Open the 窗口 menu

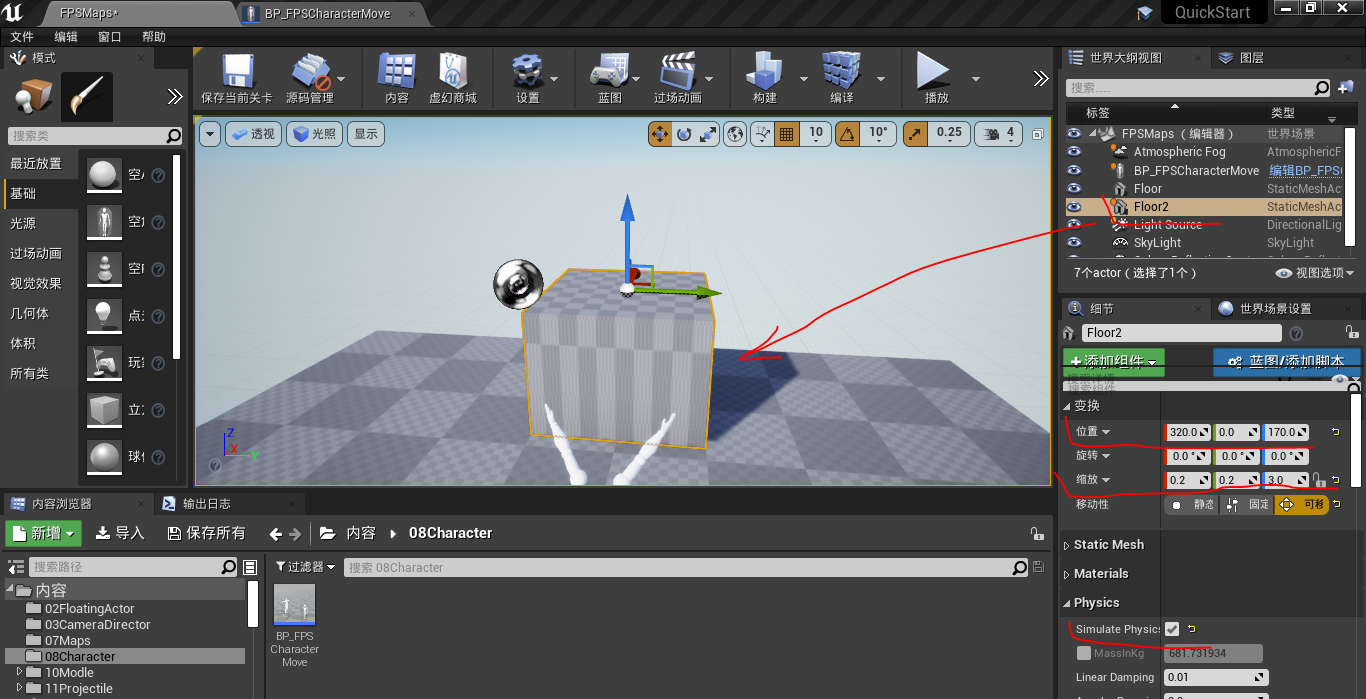[x=110, y=36]
